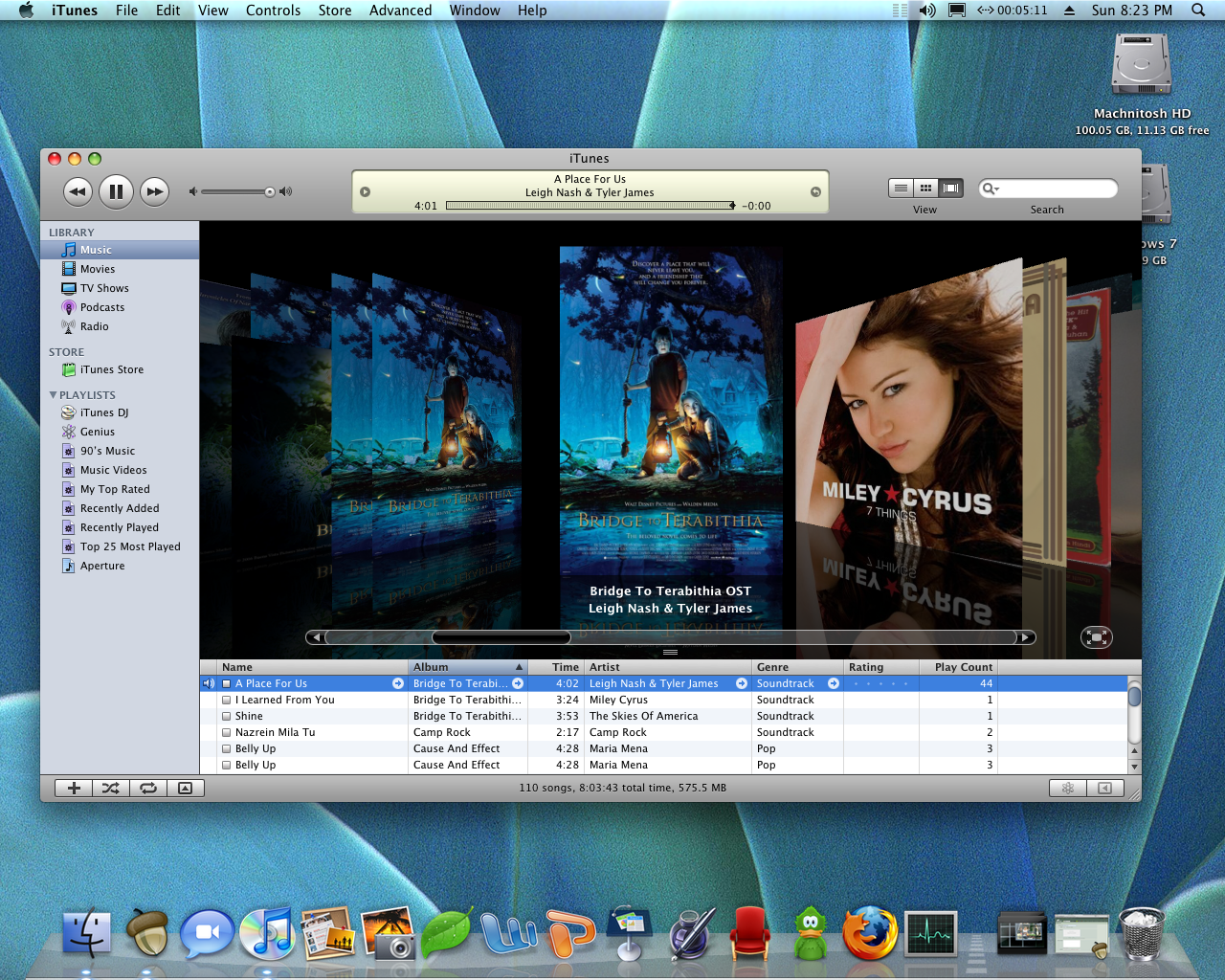Viewport: 1225px width, 980px height.
Task: Open the Recently Played playlist
Action: (120, 527)
